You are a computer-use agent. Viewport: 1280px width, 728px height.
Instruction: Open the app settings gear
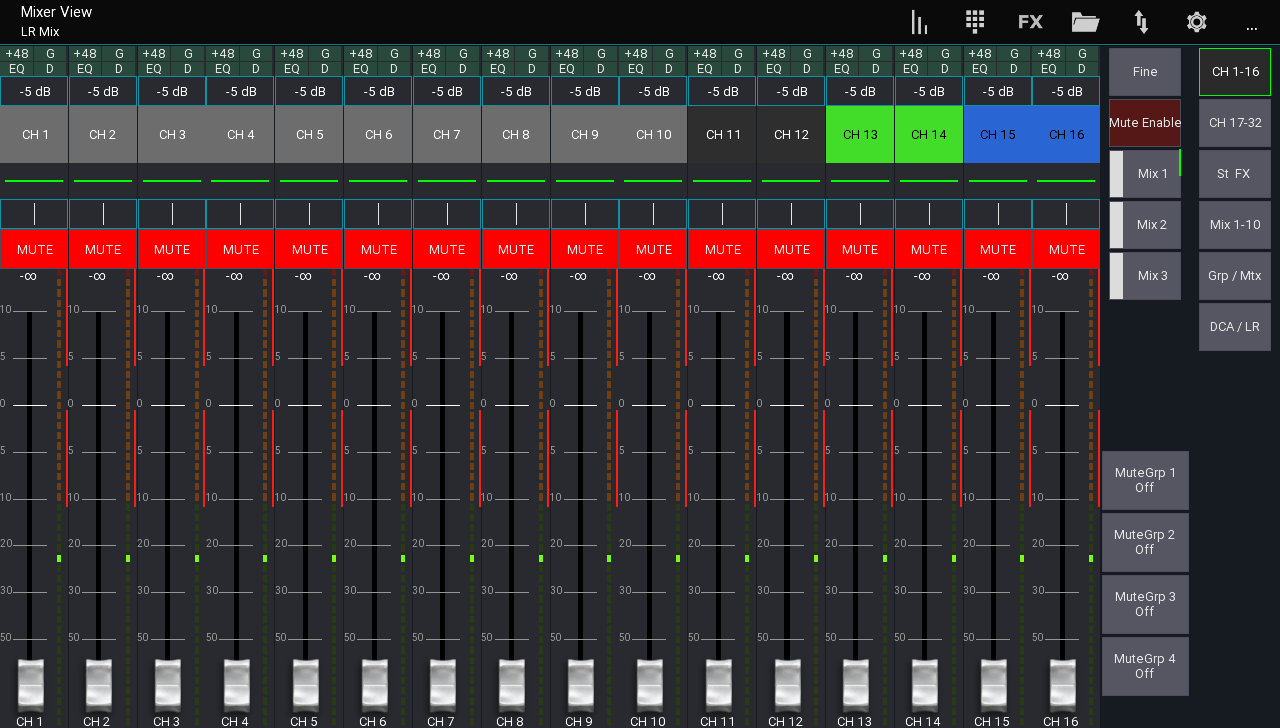[x=1196, y=21]
